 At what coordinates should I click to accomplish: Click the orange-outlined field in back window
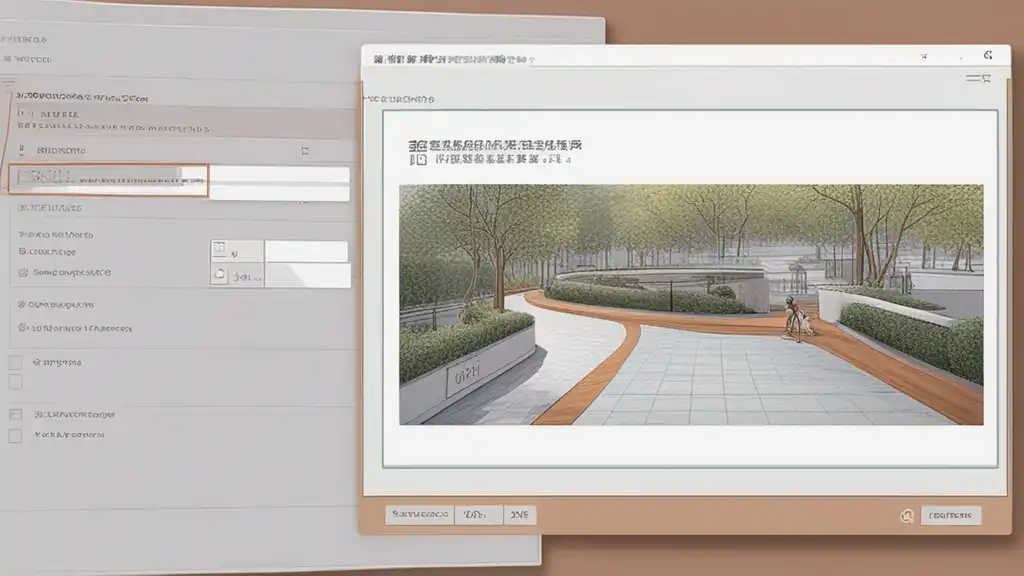click(x=108, y=180)
